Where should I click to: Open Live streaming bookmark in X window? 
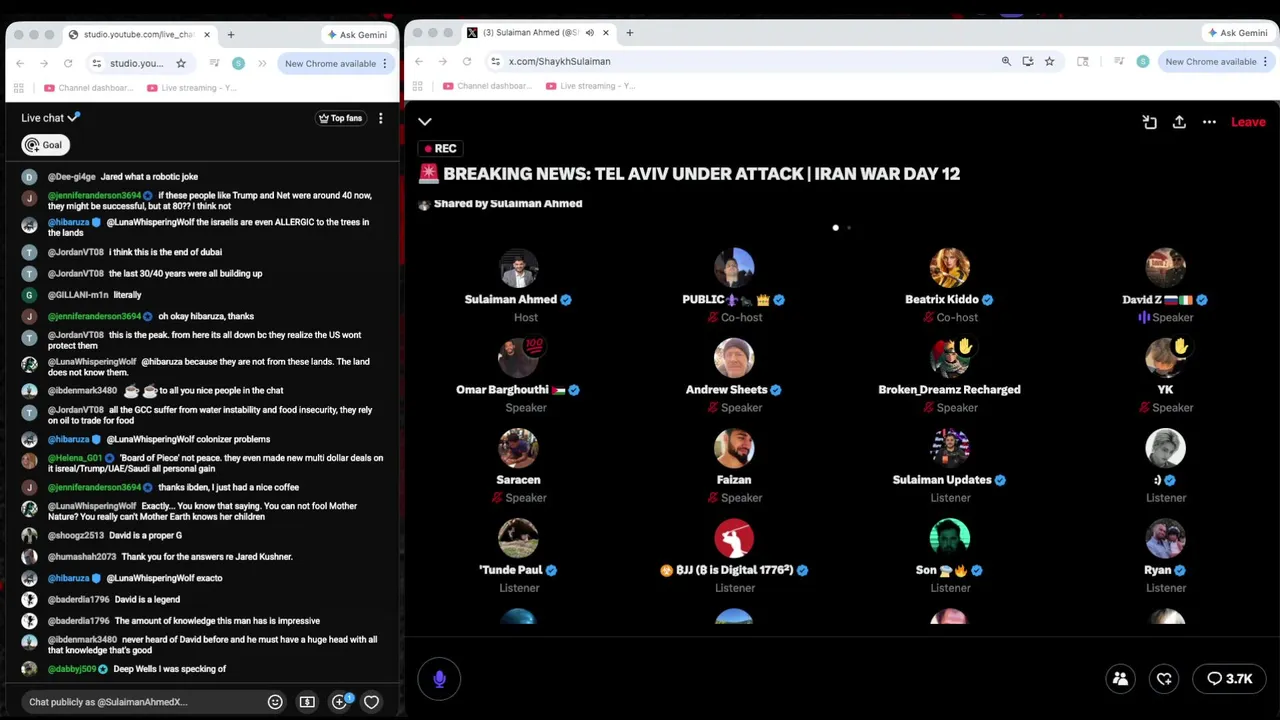[x=590, y=86]
